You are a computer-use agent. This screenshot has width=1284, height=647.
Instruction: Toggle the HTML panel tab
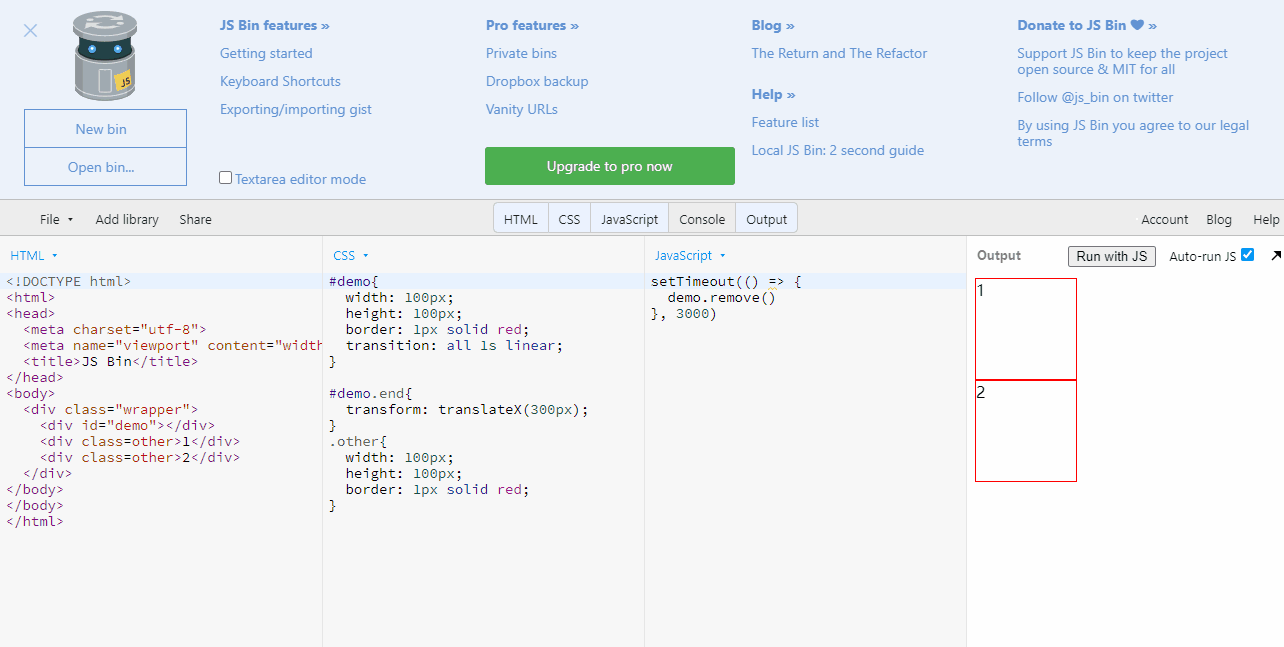coord(520,219)
